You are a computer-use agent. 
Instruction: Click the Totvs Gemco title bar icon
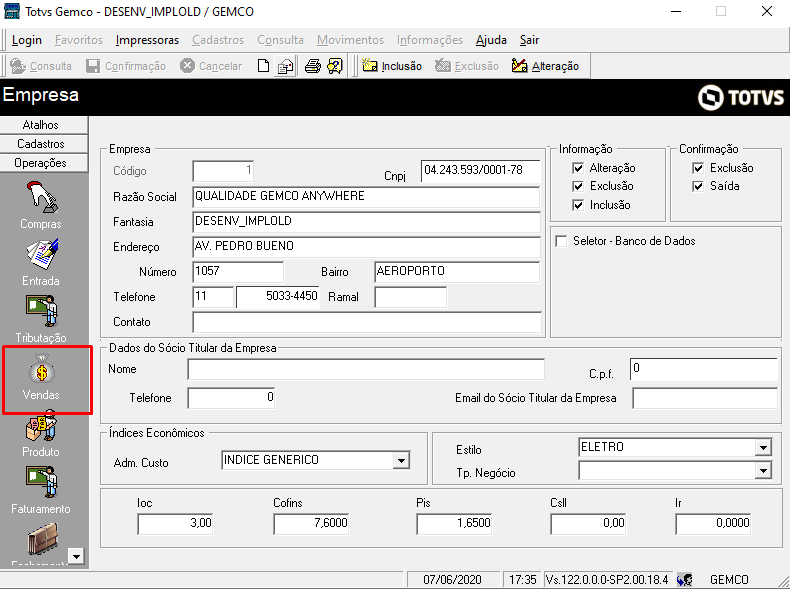(12, 11)
